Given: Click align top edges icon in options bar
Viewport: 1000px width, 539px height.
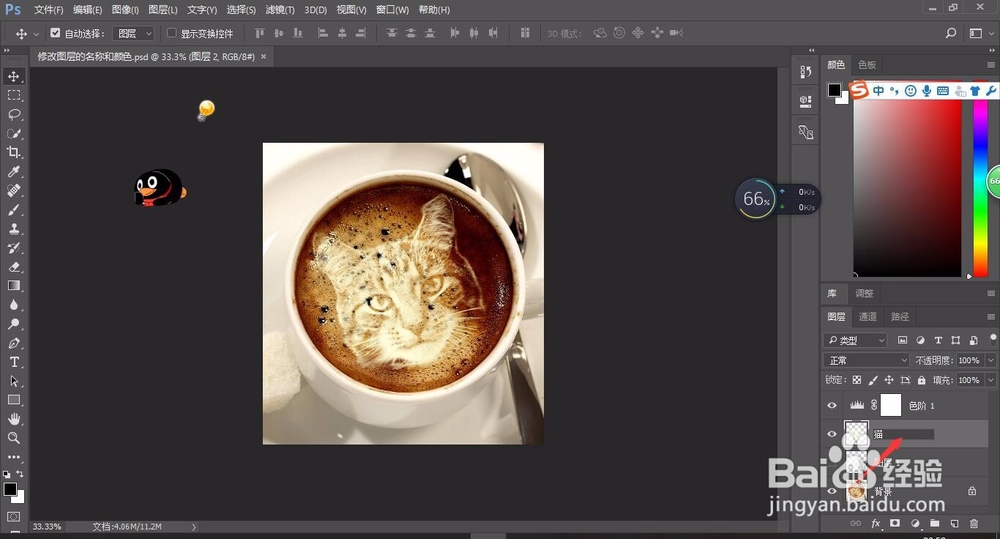Looking at the screenshot, I should click(x=259, y=33).
